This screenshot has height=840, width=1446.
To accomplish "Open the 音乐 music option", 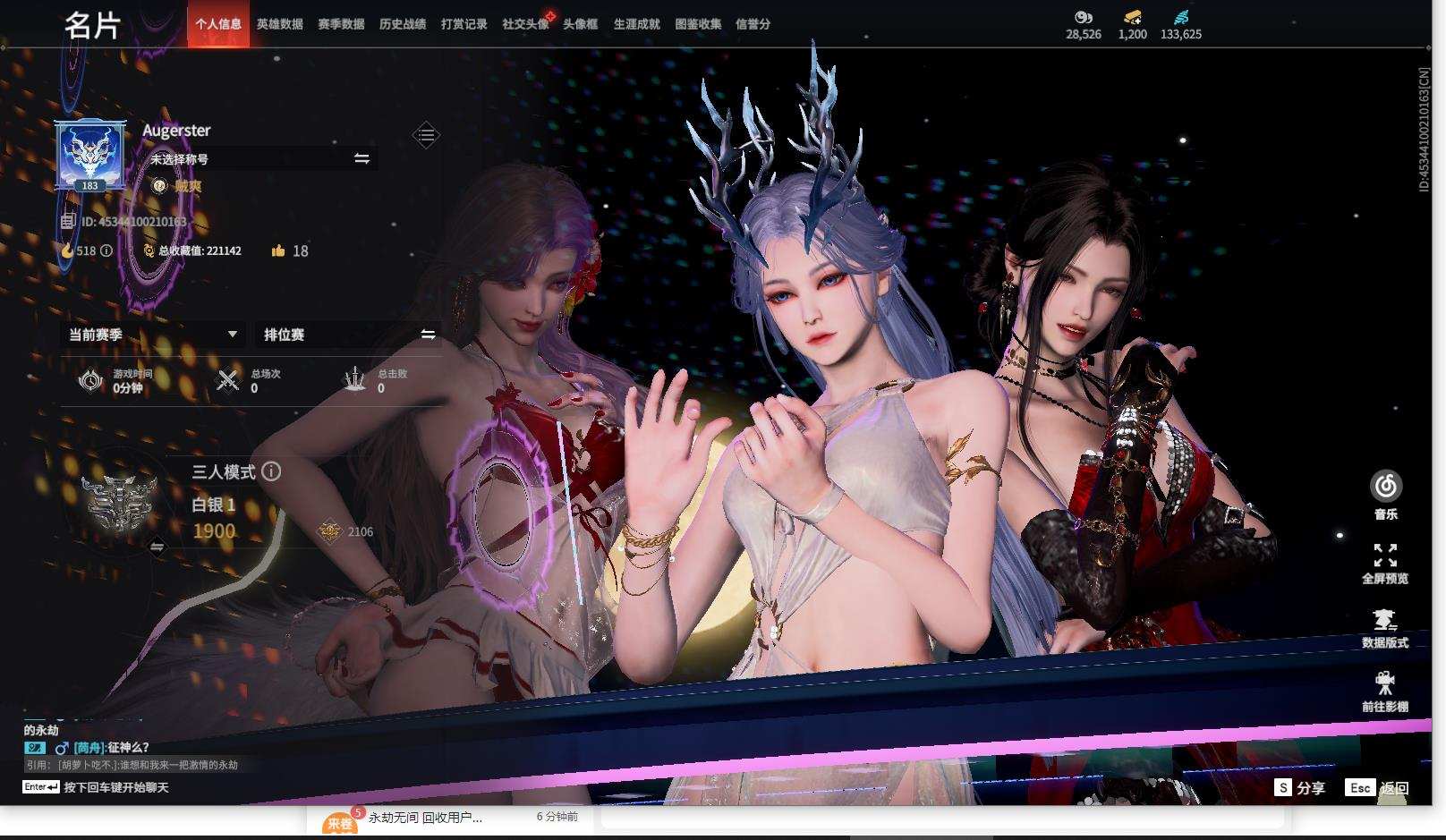I will (1385, 496).
